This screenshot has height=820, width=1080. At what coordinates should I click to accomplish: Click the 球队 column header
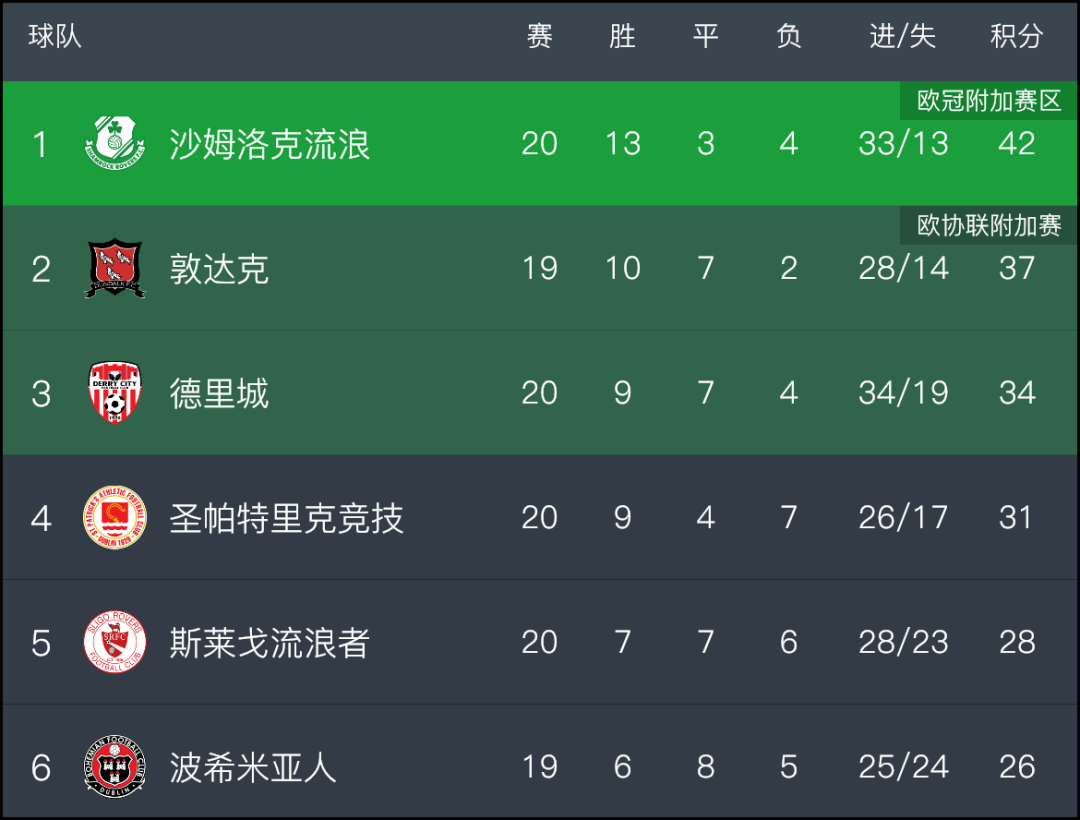pyautogui.click(x=55, y=36)
